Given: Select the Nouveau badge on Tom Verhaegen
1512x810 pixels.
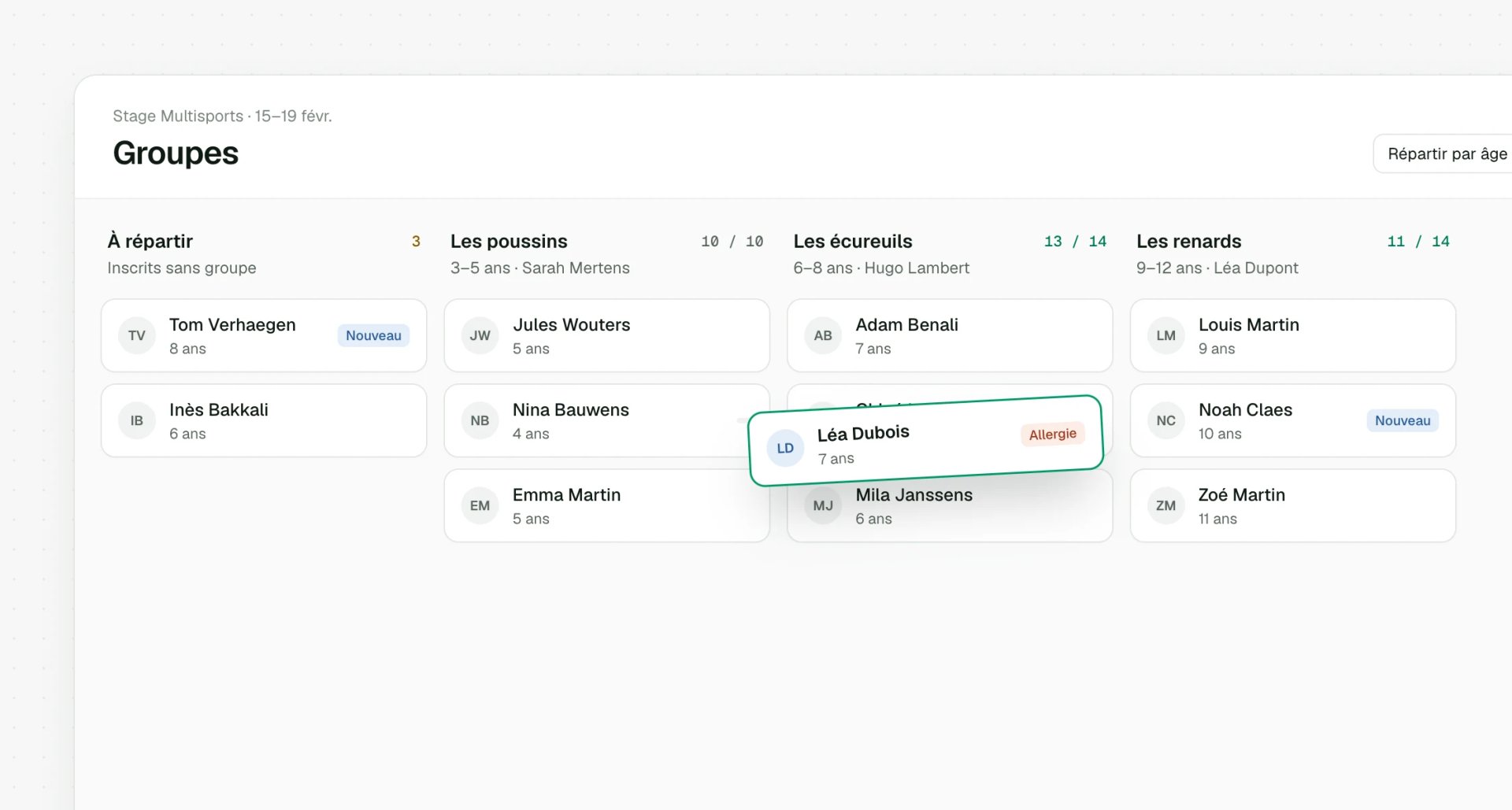Looking at the screenshot, I should click(373, 335).
